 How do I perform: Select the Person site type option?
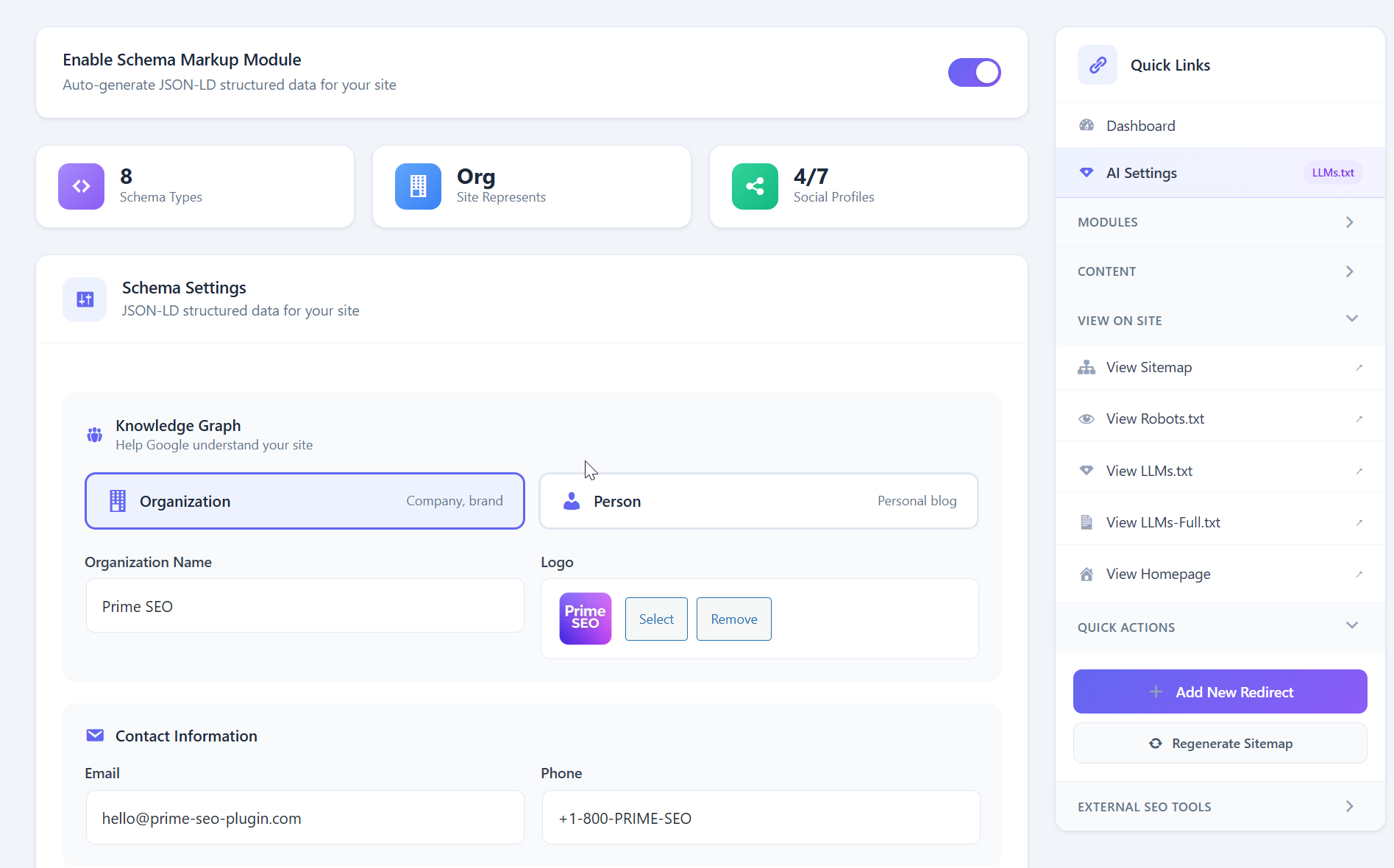pyautogui.click(x=758, y=501)
